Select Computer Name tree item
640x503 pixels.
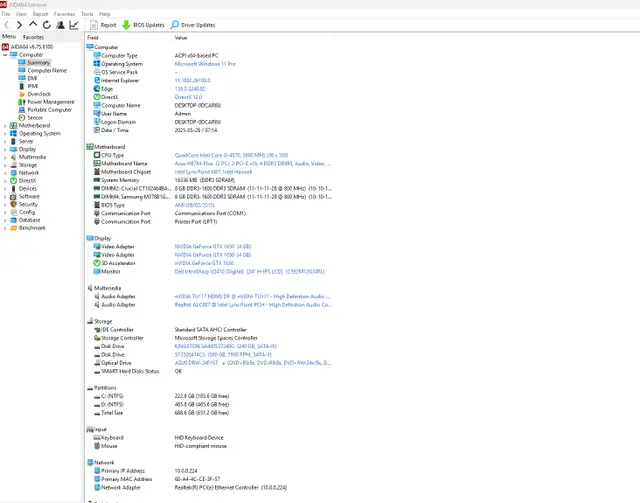(47, 71)
